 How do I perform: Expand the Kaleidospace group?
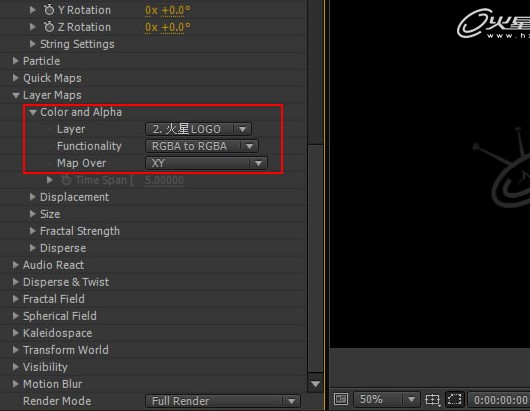(16, 333)
